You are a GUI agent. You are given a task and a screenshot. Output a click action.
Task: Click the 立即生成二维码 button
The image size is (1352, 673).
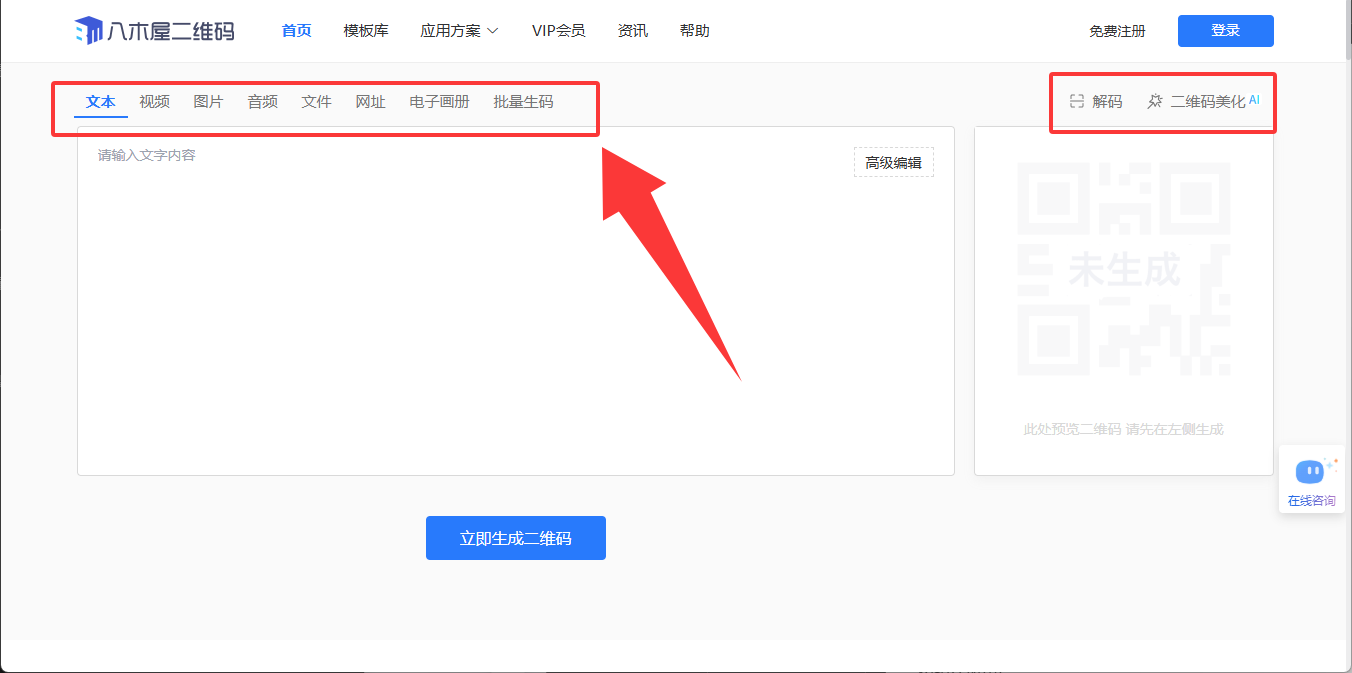click(x=515, y=538)
